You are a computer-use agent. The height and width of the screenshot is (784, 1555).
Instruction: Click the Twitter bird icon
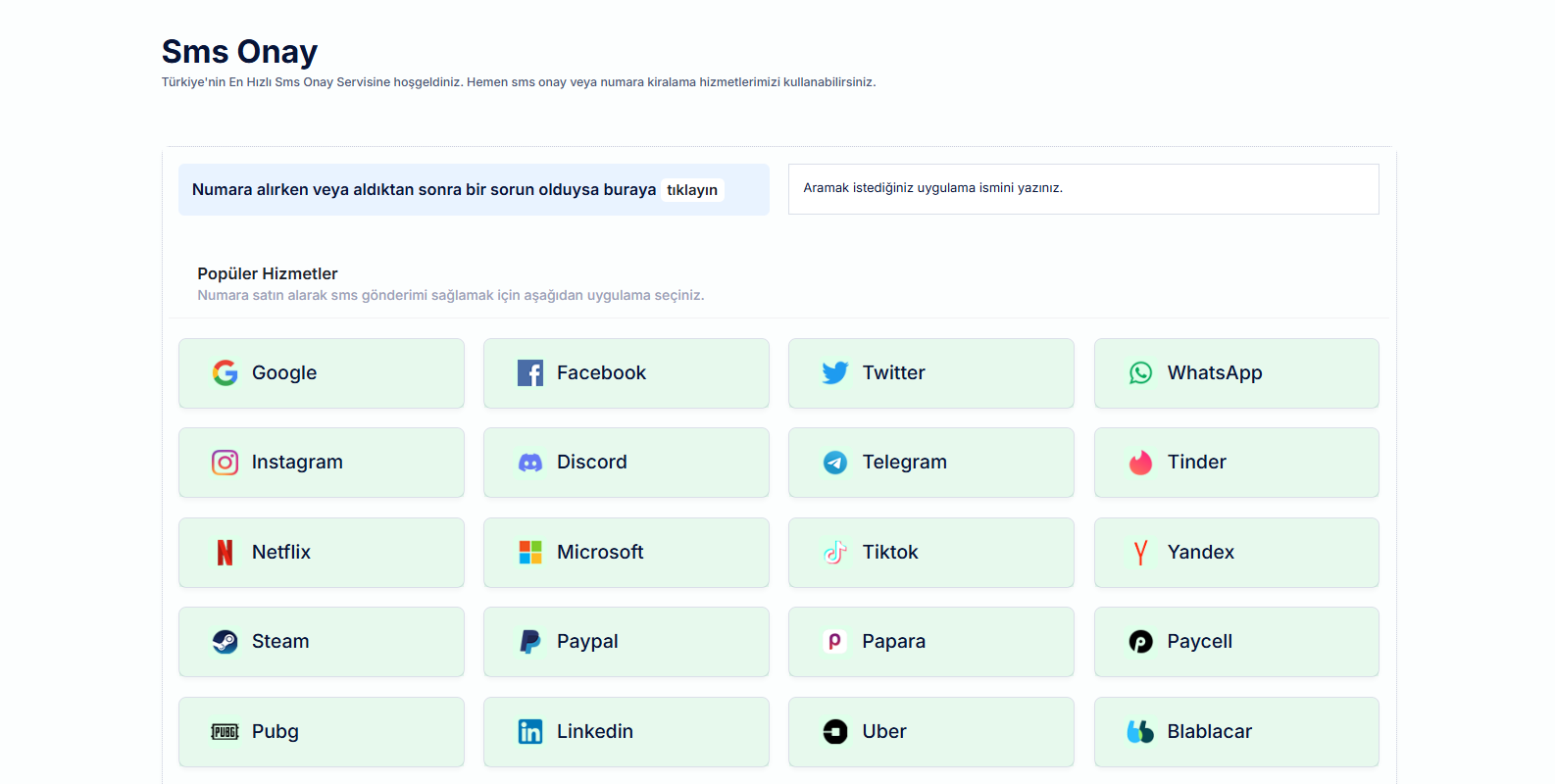pos(835,372)
